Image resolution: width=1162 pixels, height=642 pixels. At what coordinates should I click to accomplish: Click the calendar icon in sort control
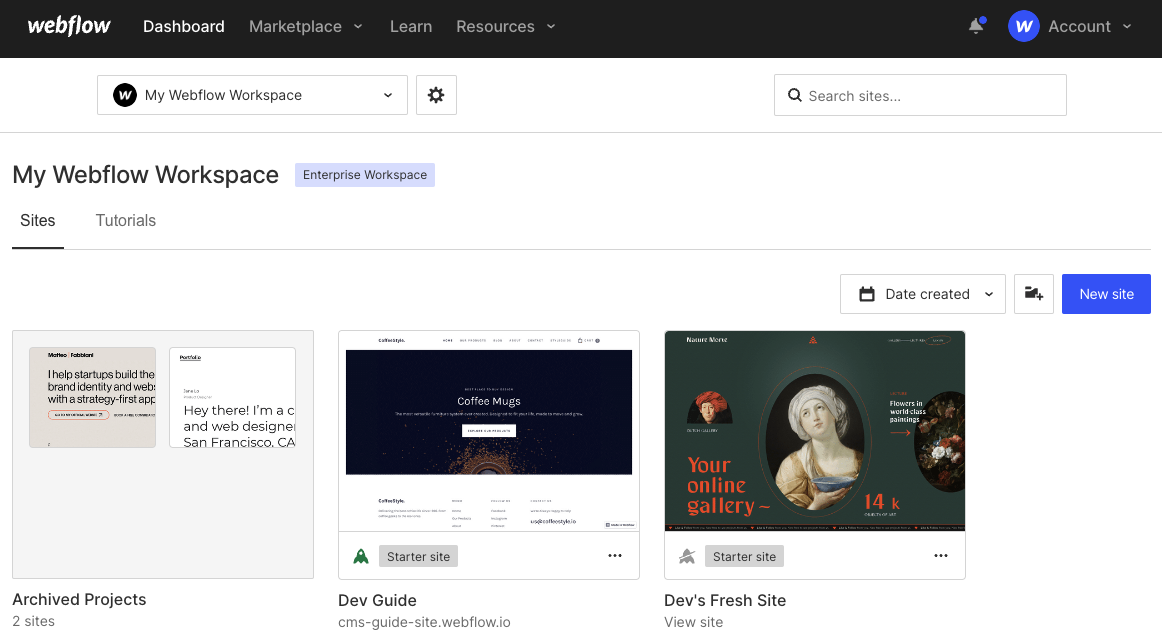pyautogui.click(x=866, y=294)
